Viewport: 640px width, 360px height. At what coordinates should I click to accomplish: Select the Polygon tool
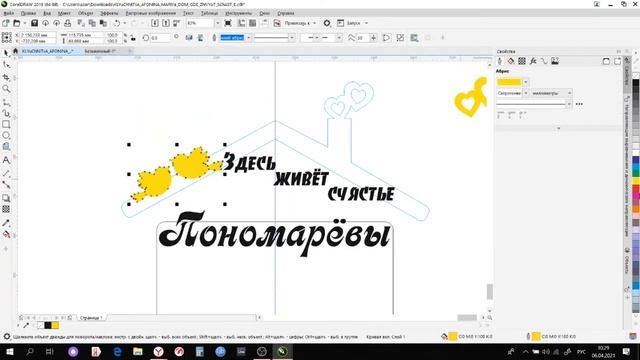(x=6, y=146)
